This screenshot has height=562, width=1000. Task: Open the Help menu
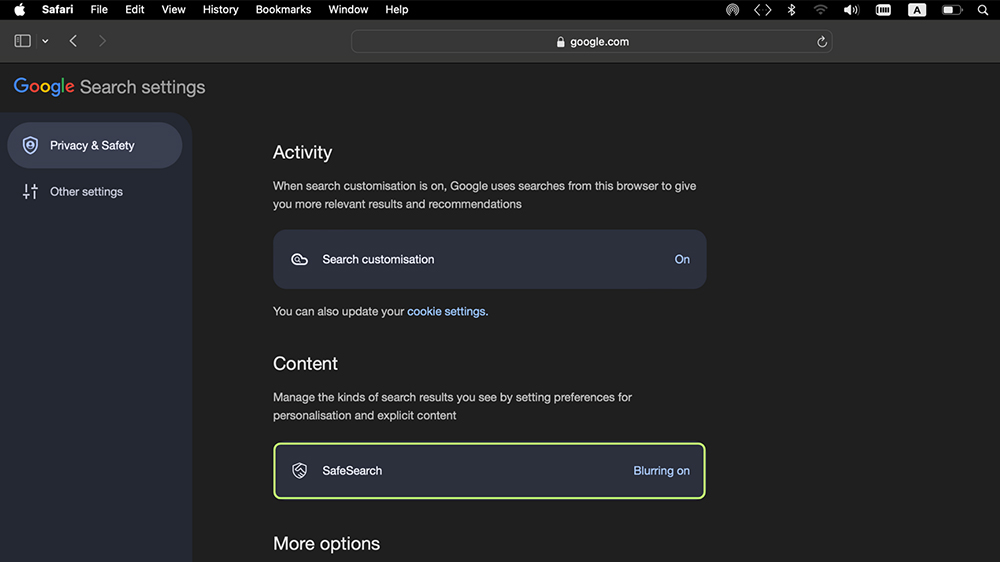(397, 10)
